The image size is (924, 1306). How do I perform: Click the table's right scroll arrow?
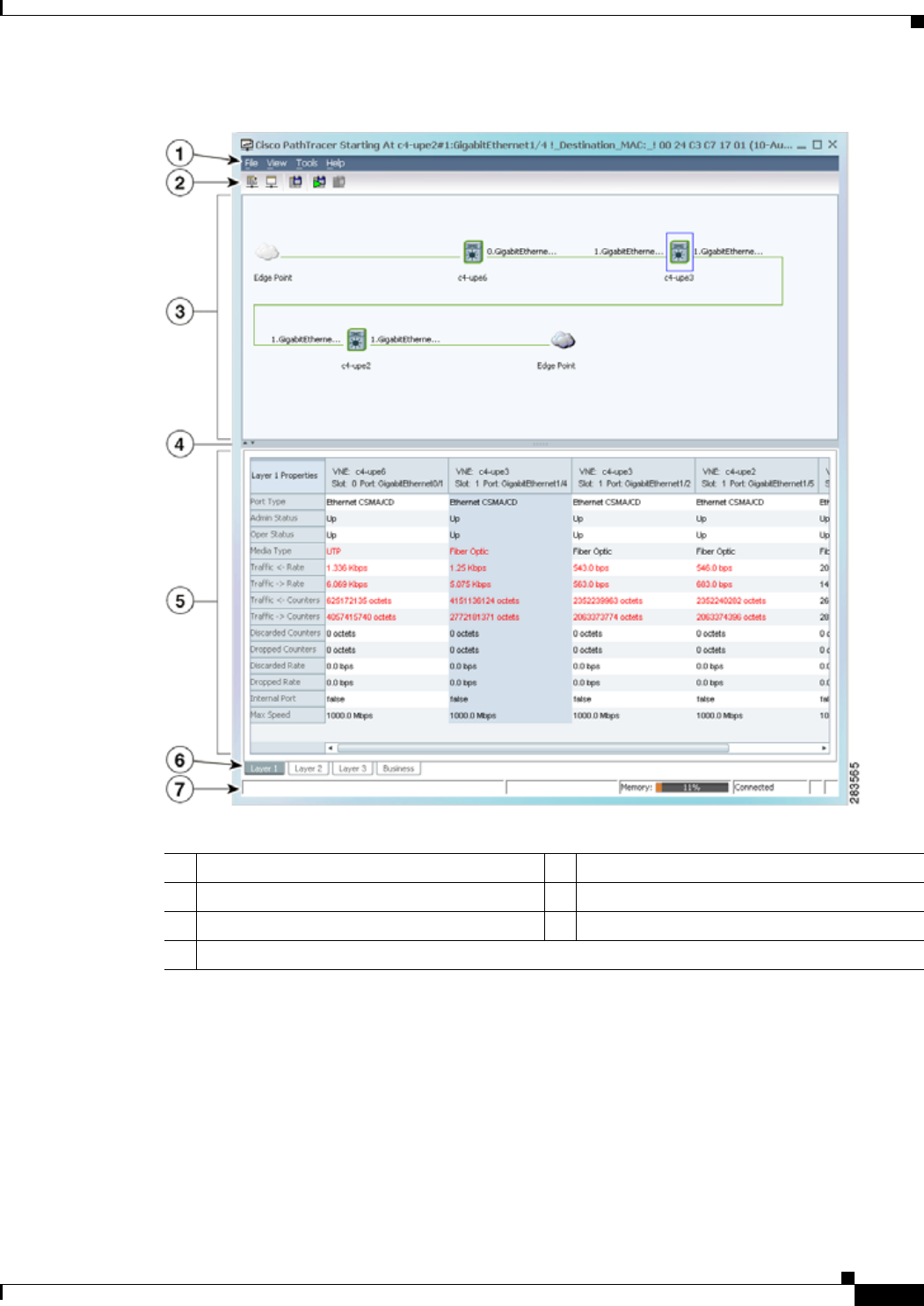click(824, 748)
